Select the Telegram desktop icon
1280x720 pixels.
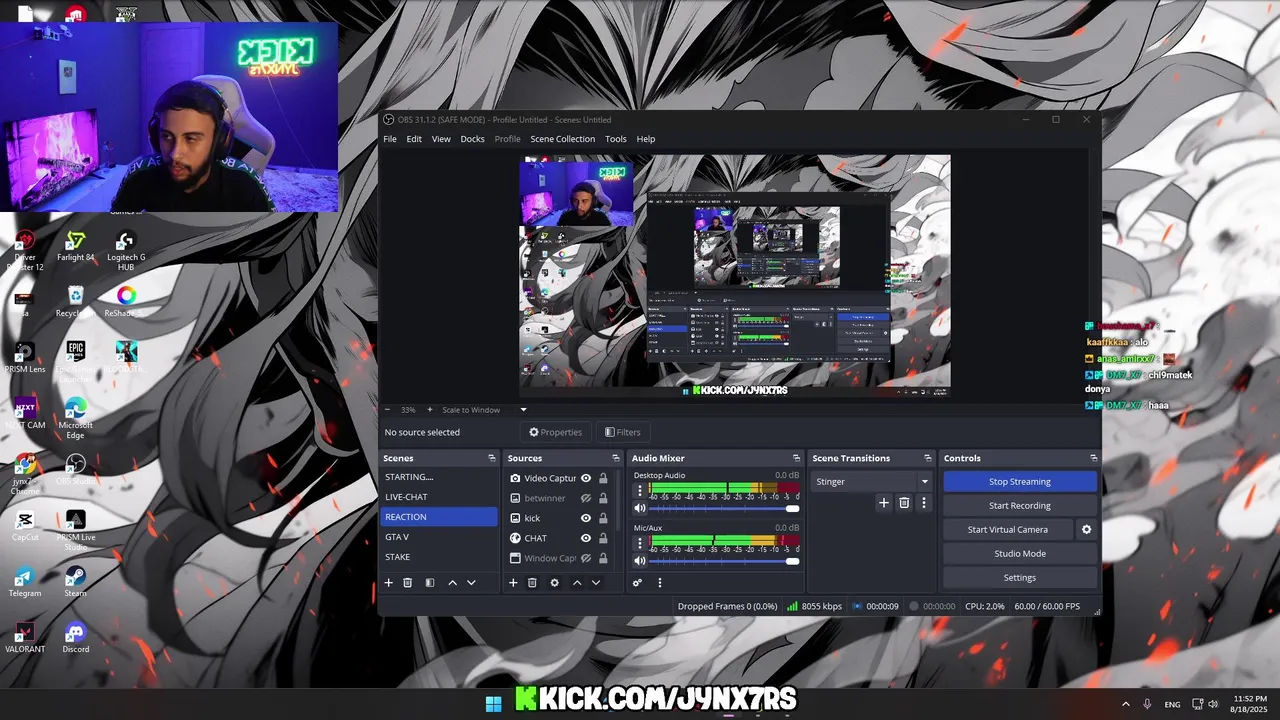(25, 582)
